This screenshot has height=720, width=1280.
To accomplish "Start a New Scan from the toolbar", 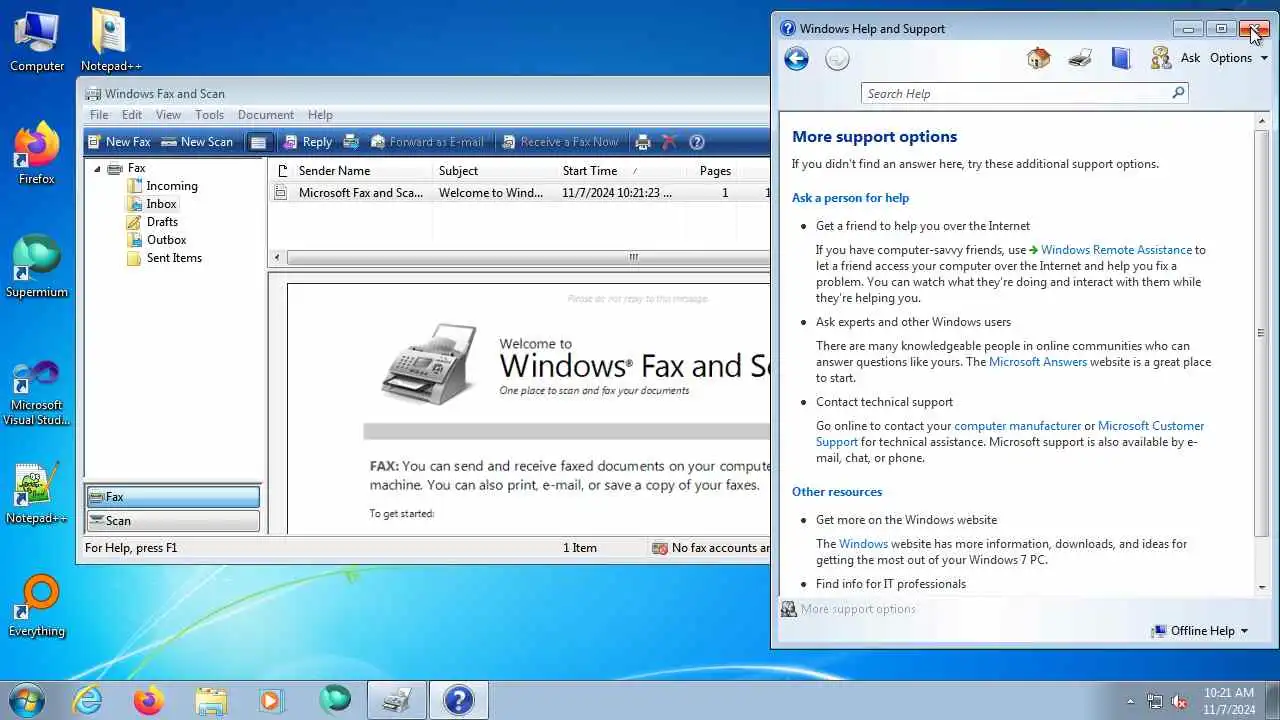I will pos(197,142).
